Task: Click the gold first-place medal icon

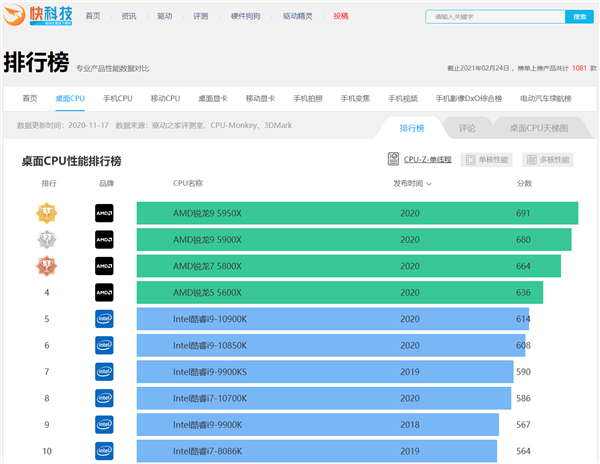Action: (x=46, y=213)
